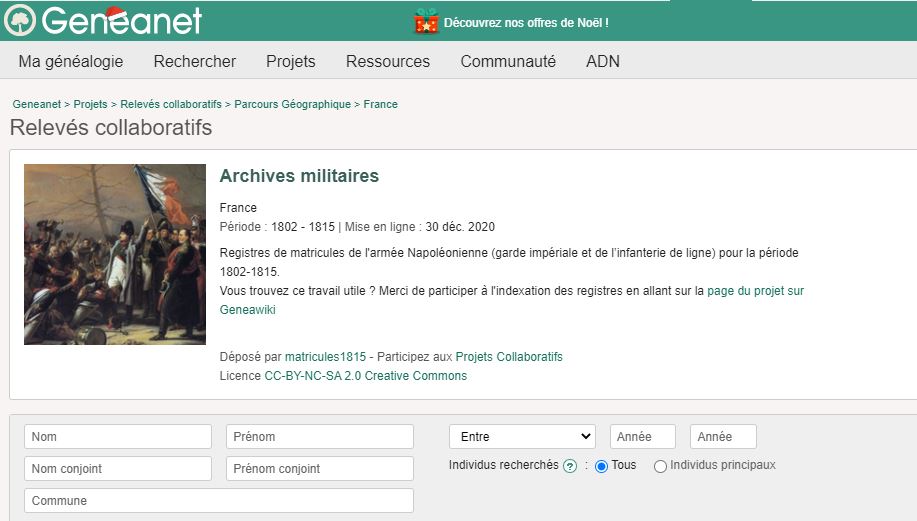
Task: Open the Projets menu
Action: (x=291, y=61)
